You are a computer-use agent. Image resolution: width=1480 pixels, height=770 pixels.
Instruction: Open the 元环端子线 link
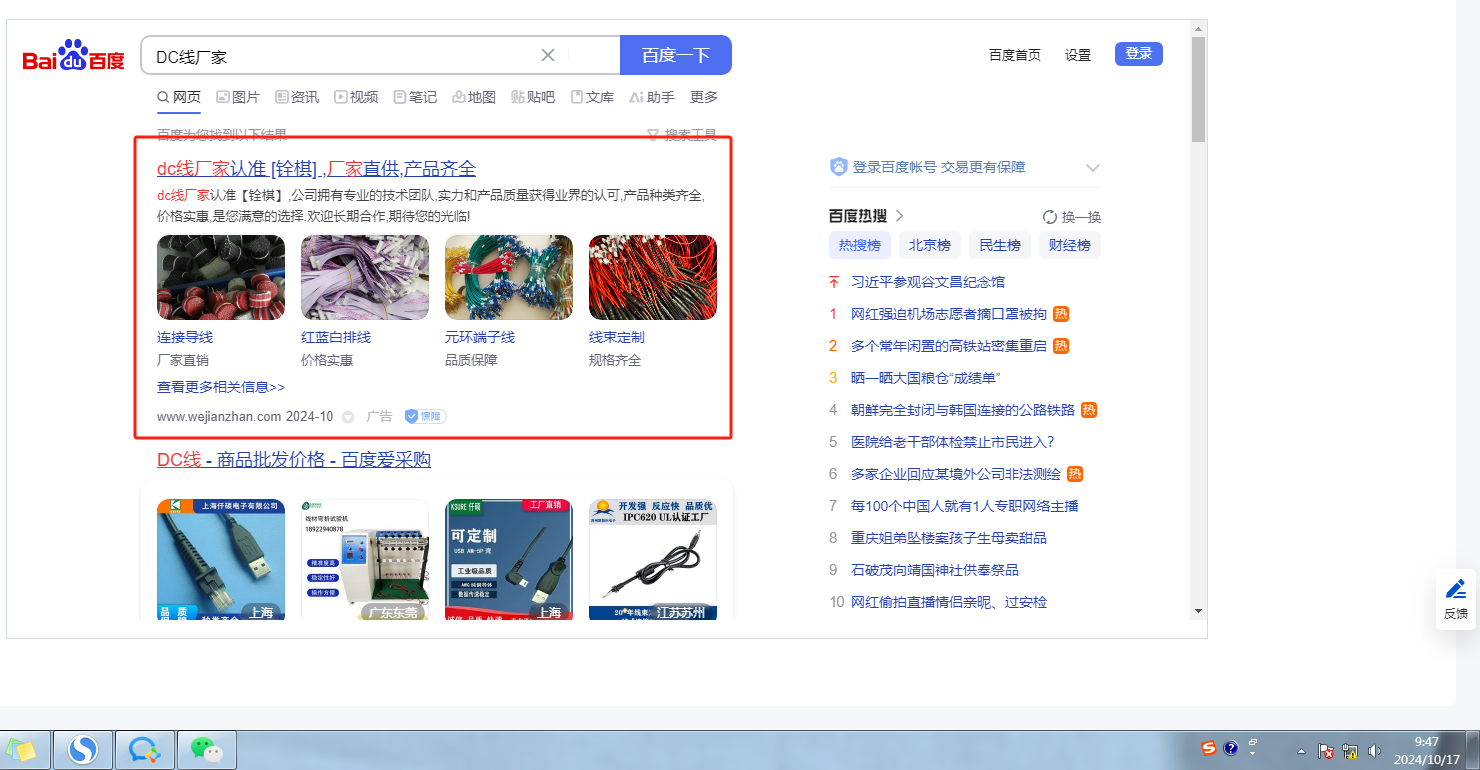(x=480, y=337)
